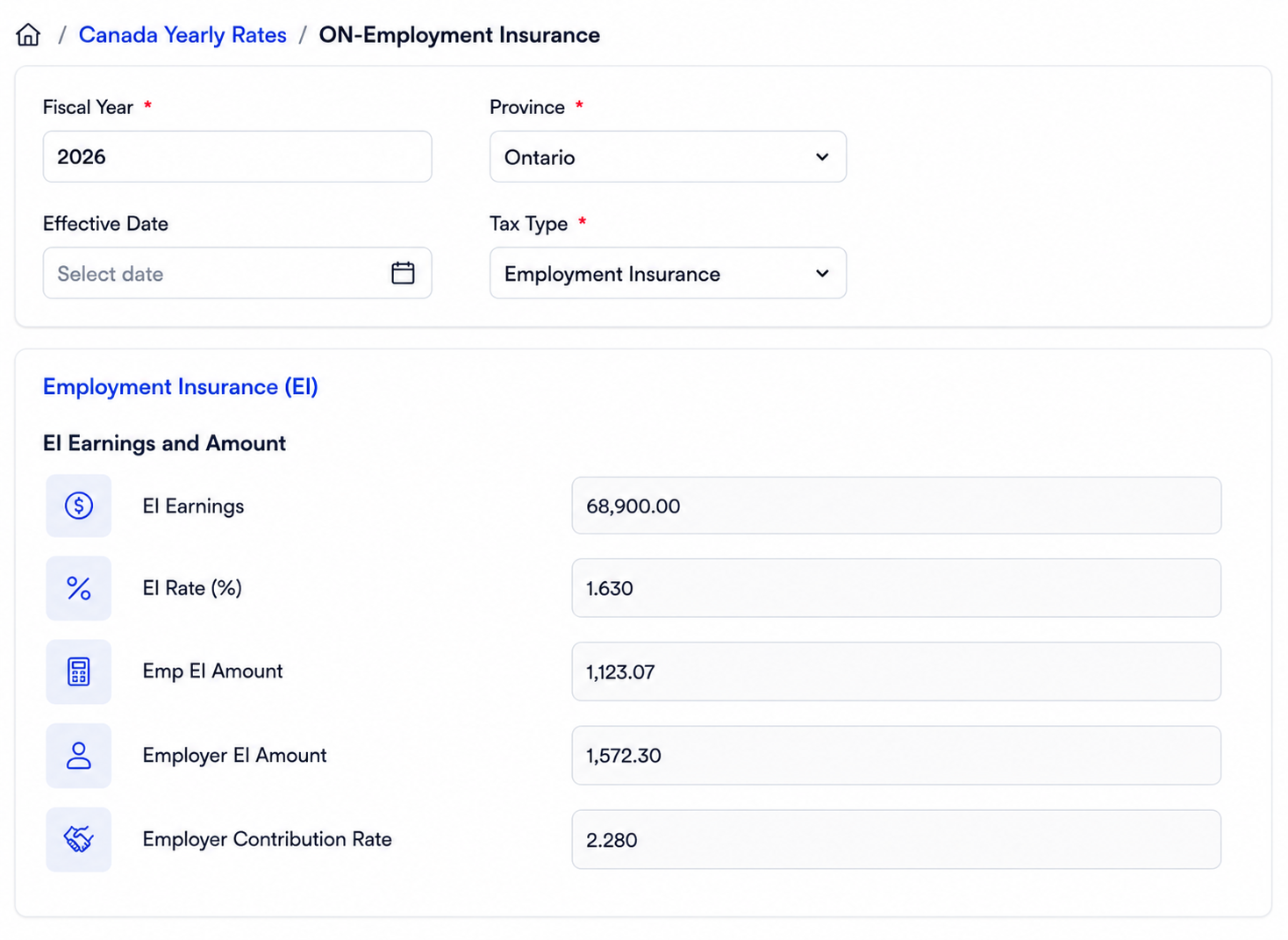Click the Province label
The height and width of the screenshot is (940, 1288).
[527, 107]
